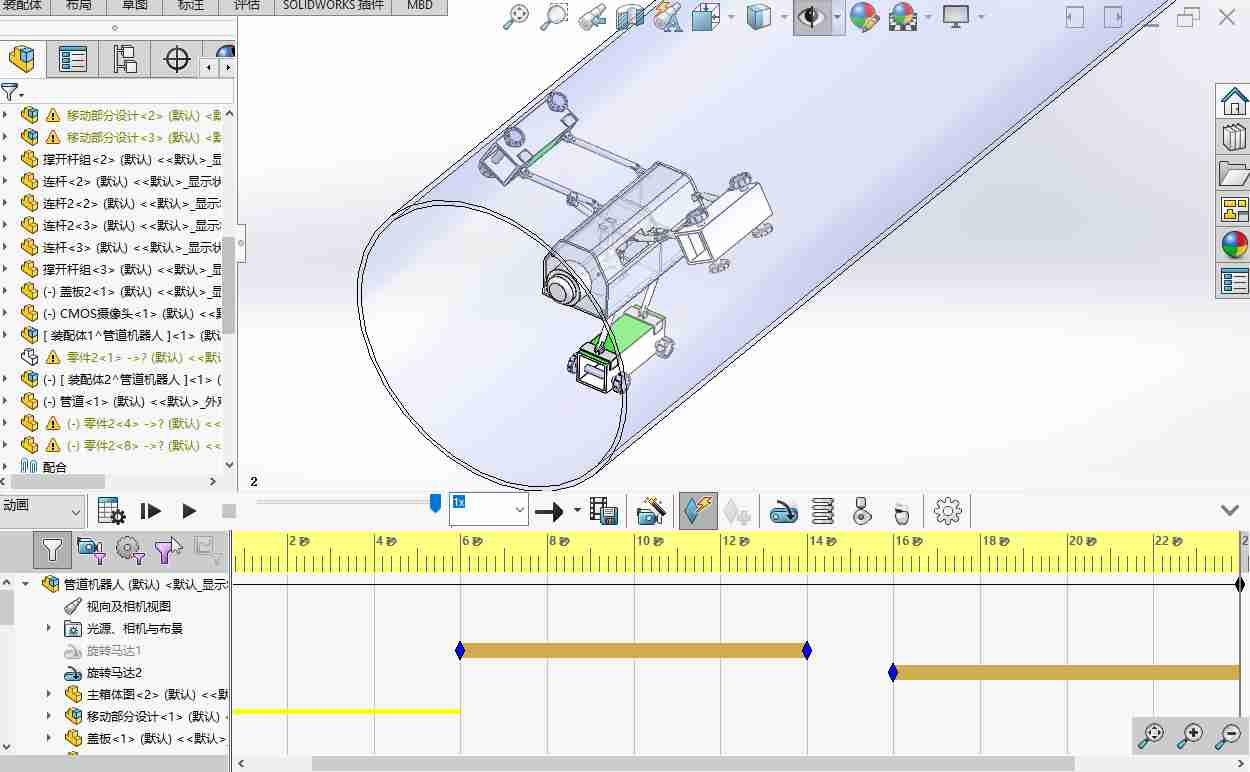
Task: Click the playback time slider handle
Action: (435, 503)
